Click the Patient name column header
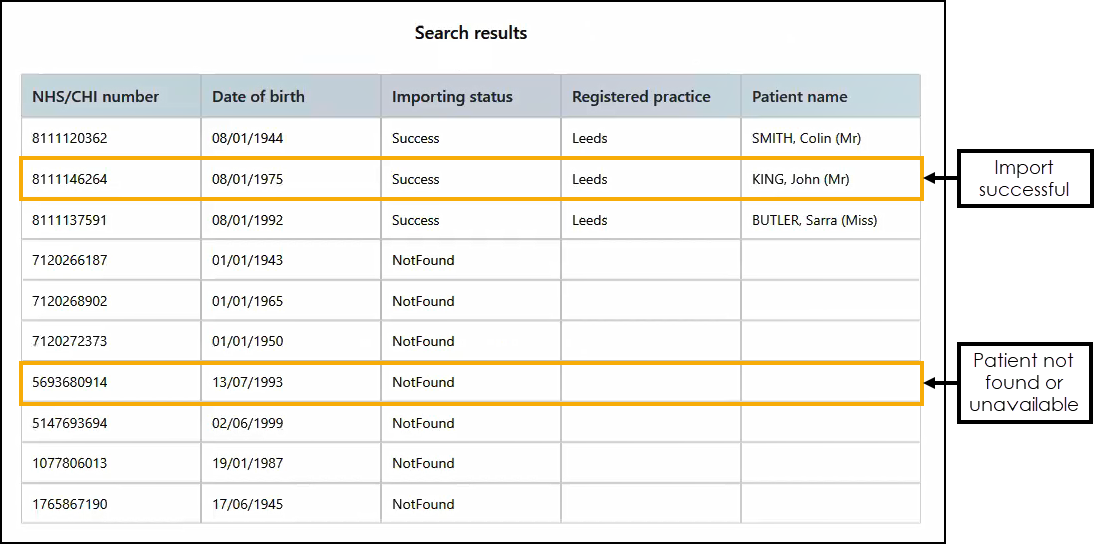1094x544 pixels. 799,97
